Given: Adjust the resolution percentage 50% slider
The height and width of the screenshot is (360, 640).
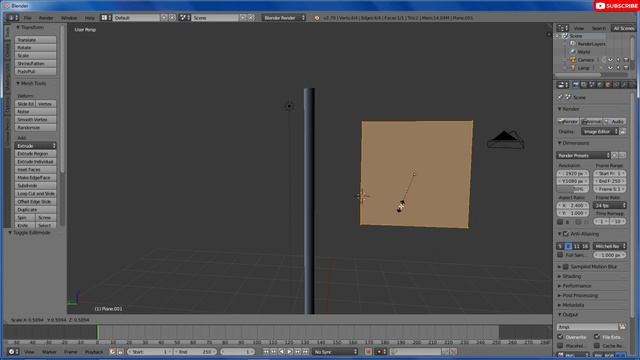Looking at the screenshot, I should pyautogui.click(x=573, y=189).
